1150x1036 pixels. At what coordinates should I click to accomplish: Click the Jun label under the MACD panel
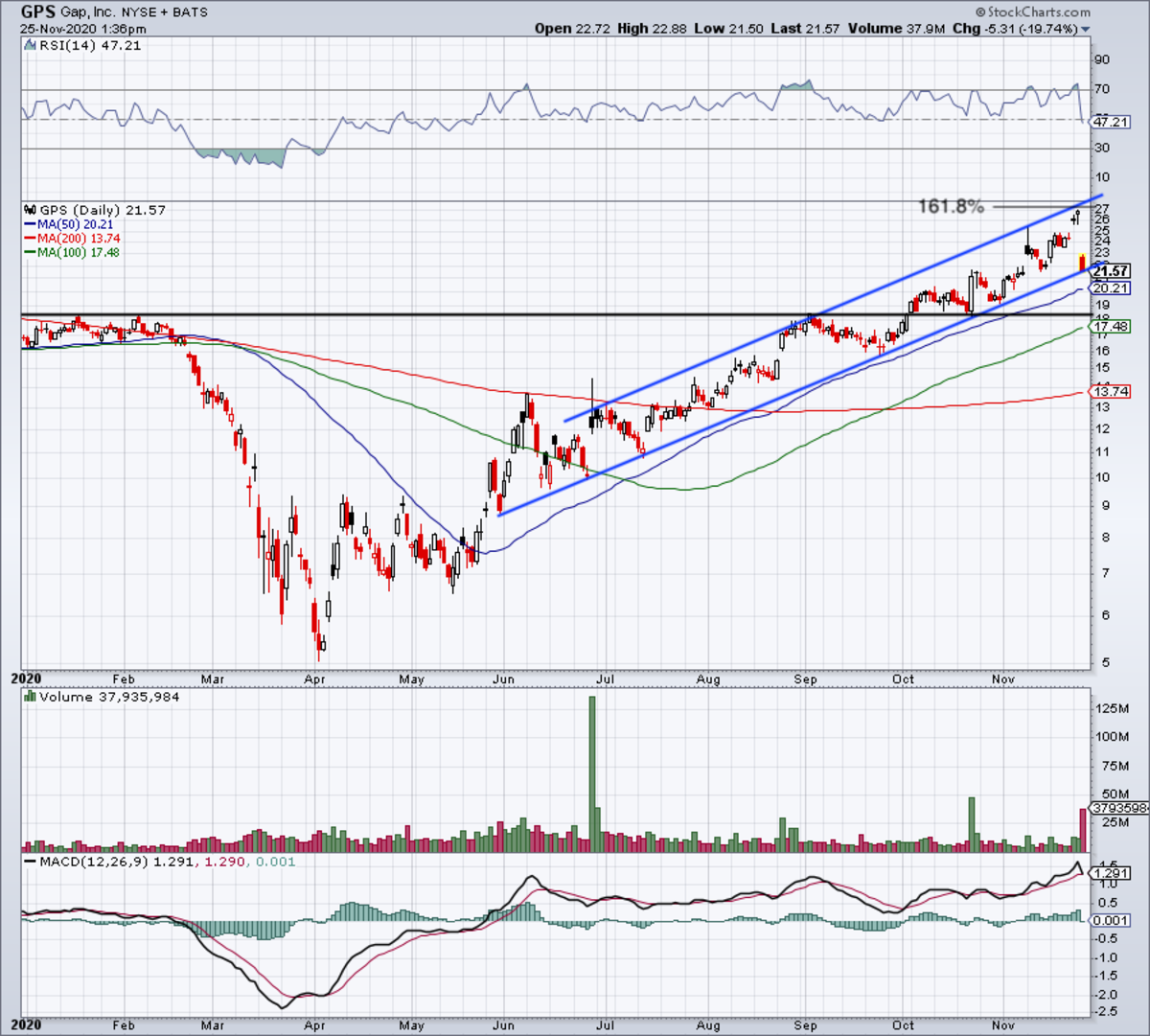[x=503, y=1024]
